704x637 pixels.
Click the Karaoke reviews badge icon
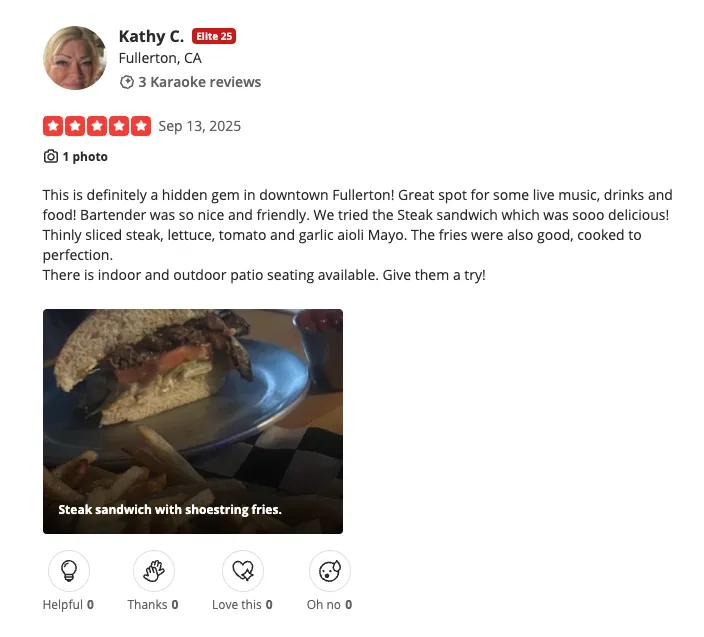[x=127, y=82]
